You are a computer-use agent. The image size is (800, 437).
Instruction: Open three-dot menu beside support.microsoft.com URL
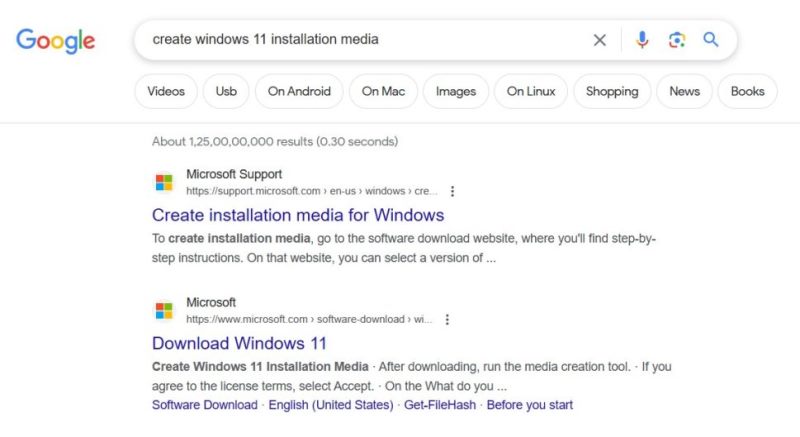coord(452,191)
